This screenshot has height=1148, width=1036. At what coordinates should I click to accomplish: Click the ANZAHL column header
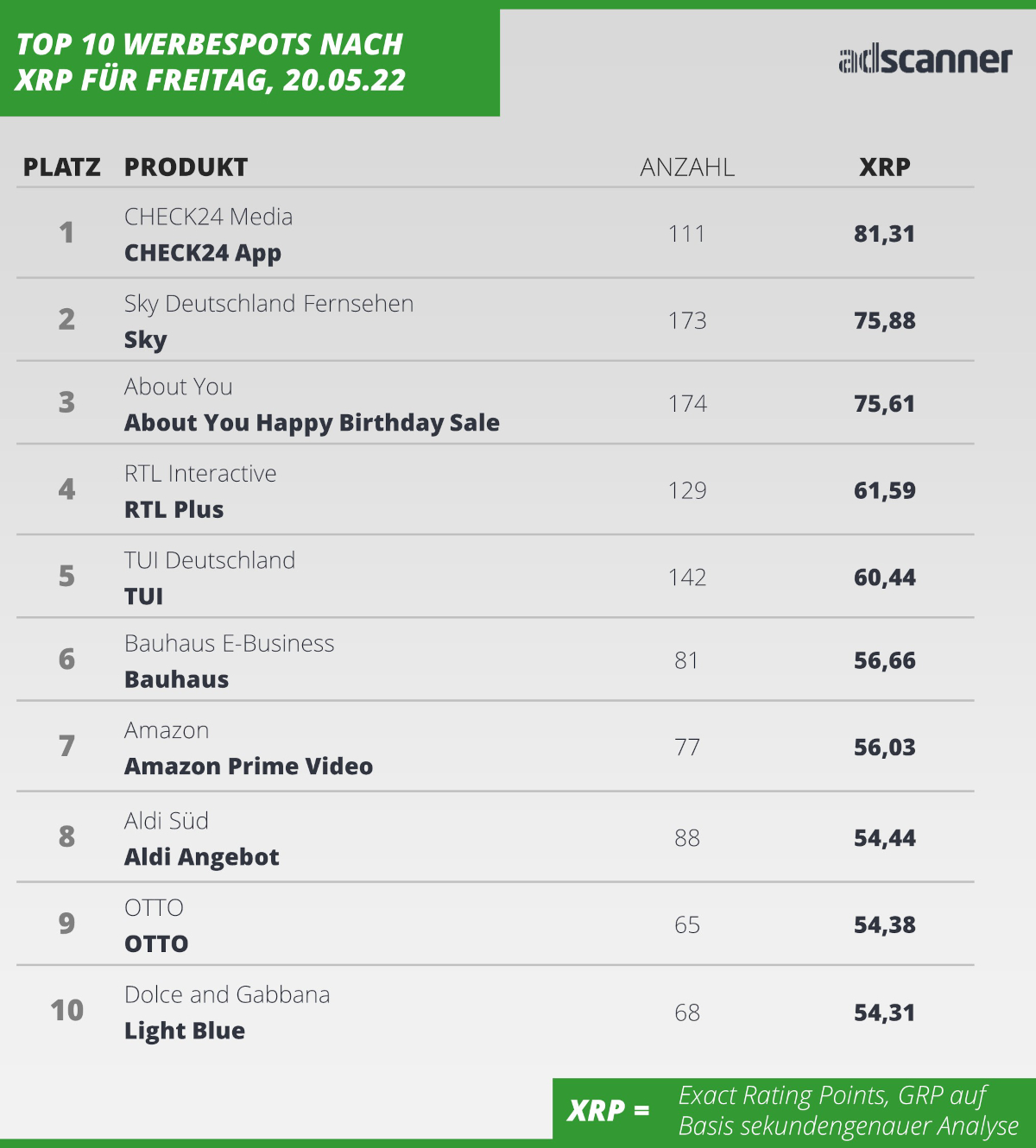pyautogui.click(x=687, y=167)
